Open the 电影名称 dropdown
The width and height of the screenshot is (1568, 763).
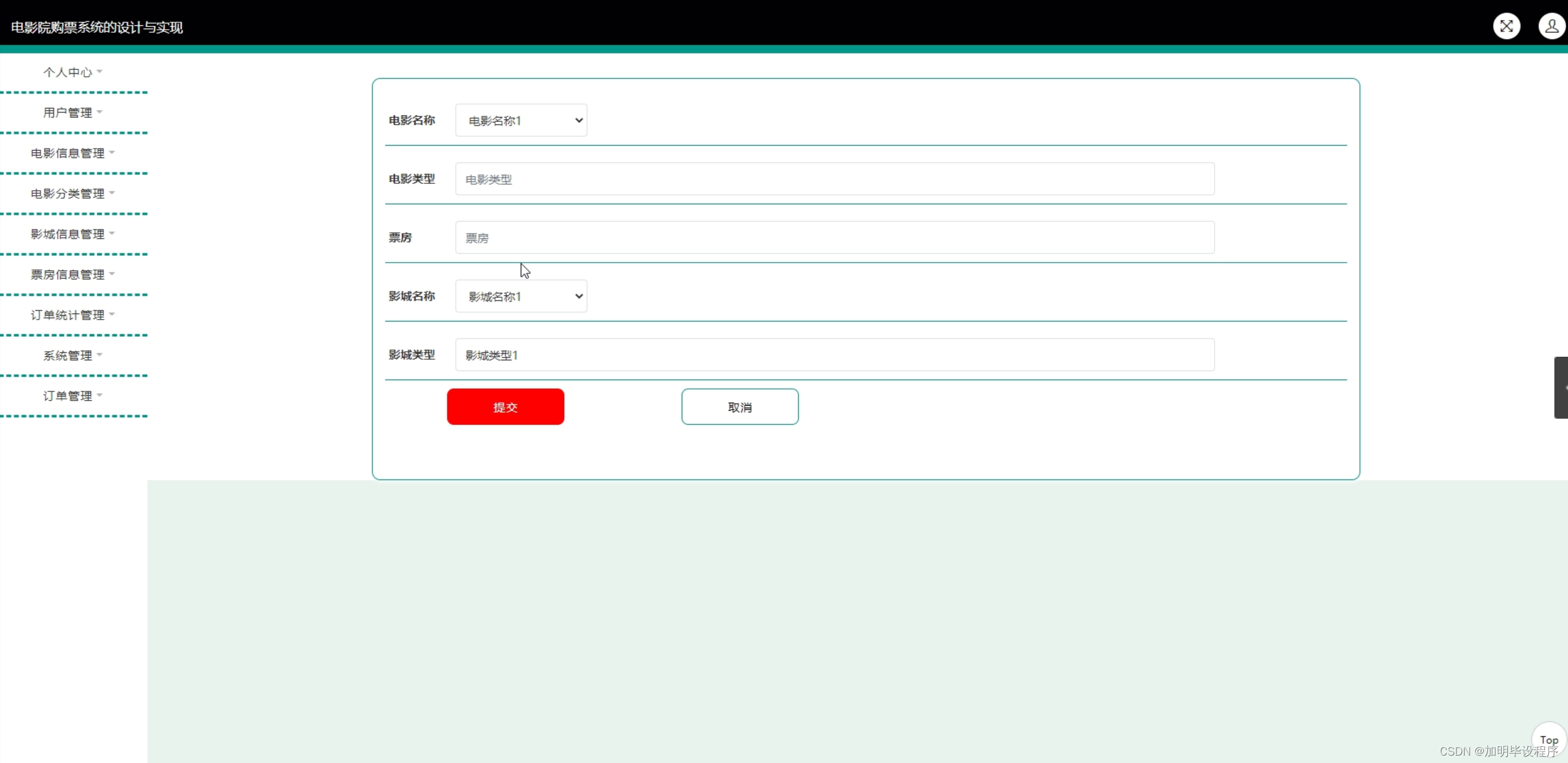[521, 120]
